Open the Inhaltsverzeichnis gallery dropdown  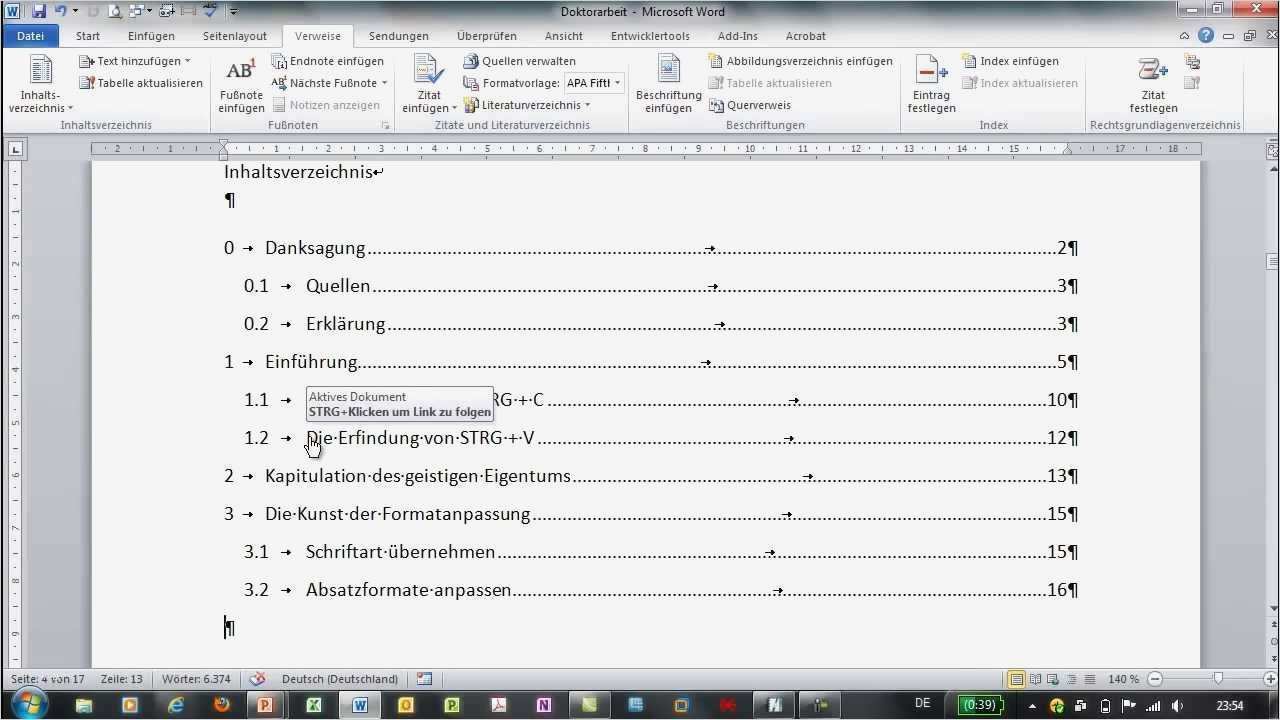pos(40,84)
